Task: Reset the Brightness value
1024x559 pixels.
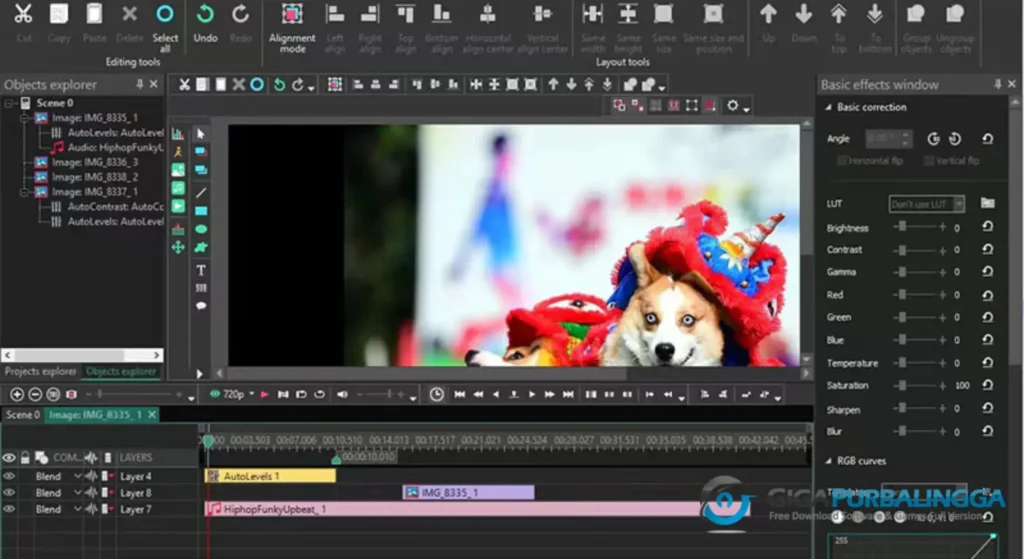Action: pyautogui.click(x=987, y=227)
